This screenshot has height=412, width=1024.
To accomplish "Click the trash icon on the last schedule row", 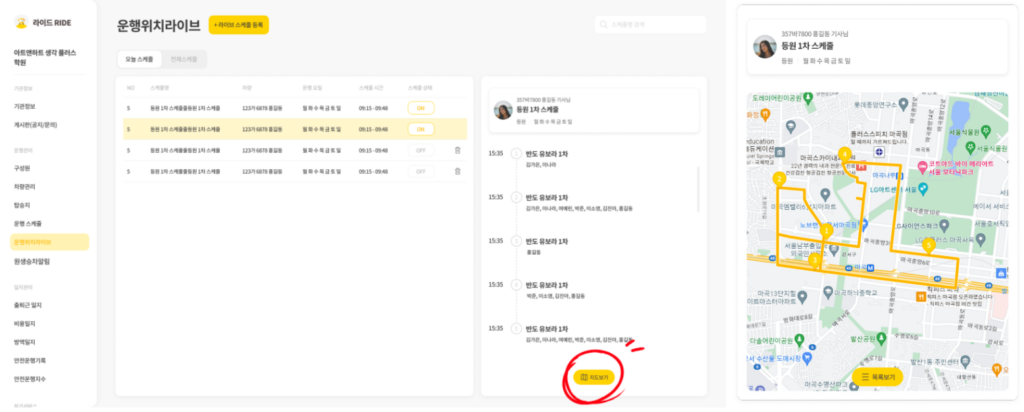I will coord(457,171).
